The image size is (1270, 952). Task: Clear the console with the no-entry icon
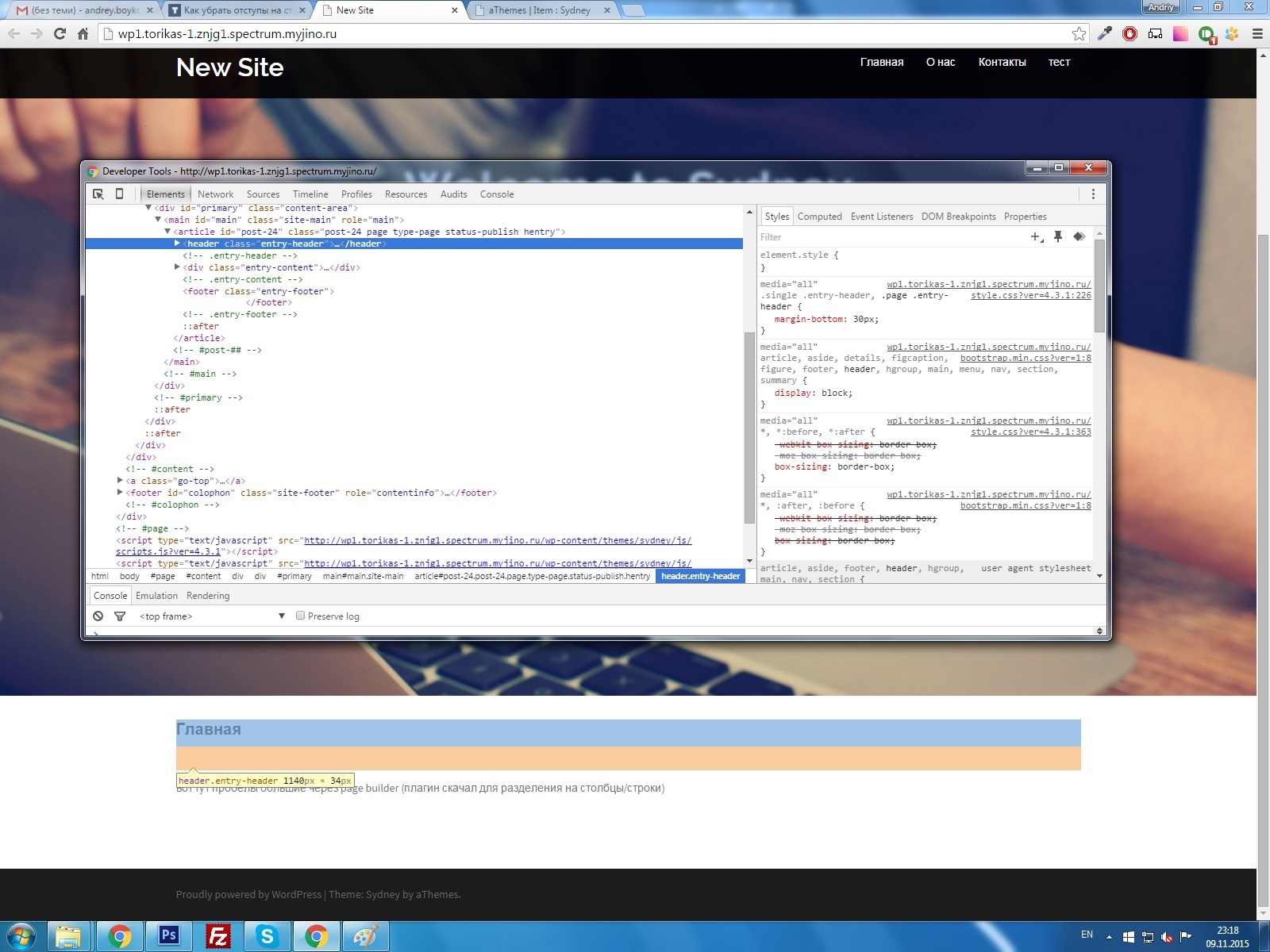click(x=98, y=616)
